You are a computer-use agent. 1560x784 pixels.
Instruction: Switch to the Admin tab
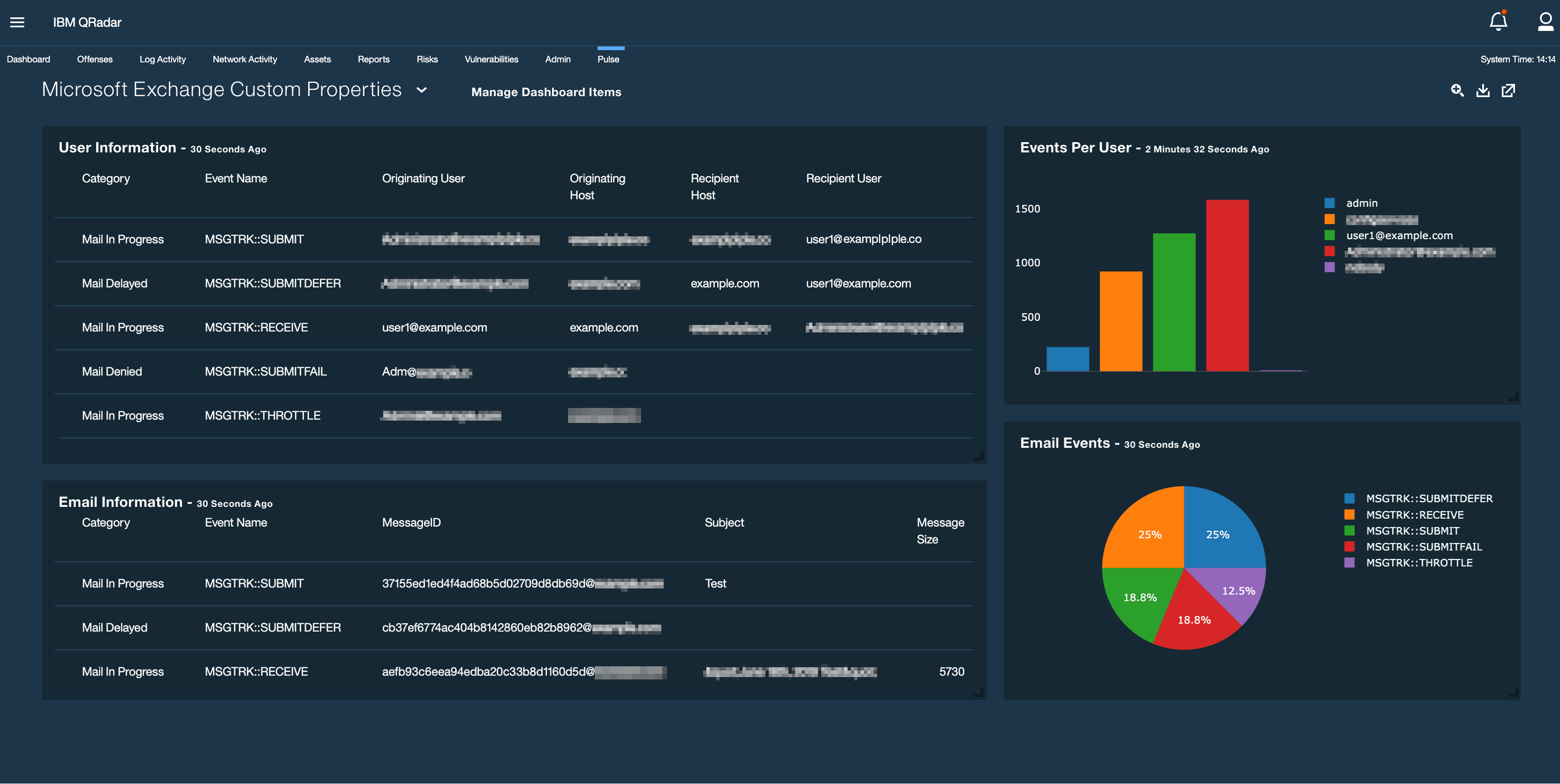tap(558, 59)
